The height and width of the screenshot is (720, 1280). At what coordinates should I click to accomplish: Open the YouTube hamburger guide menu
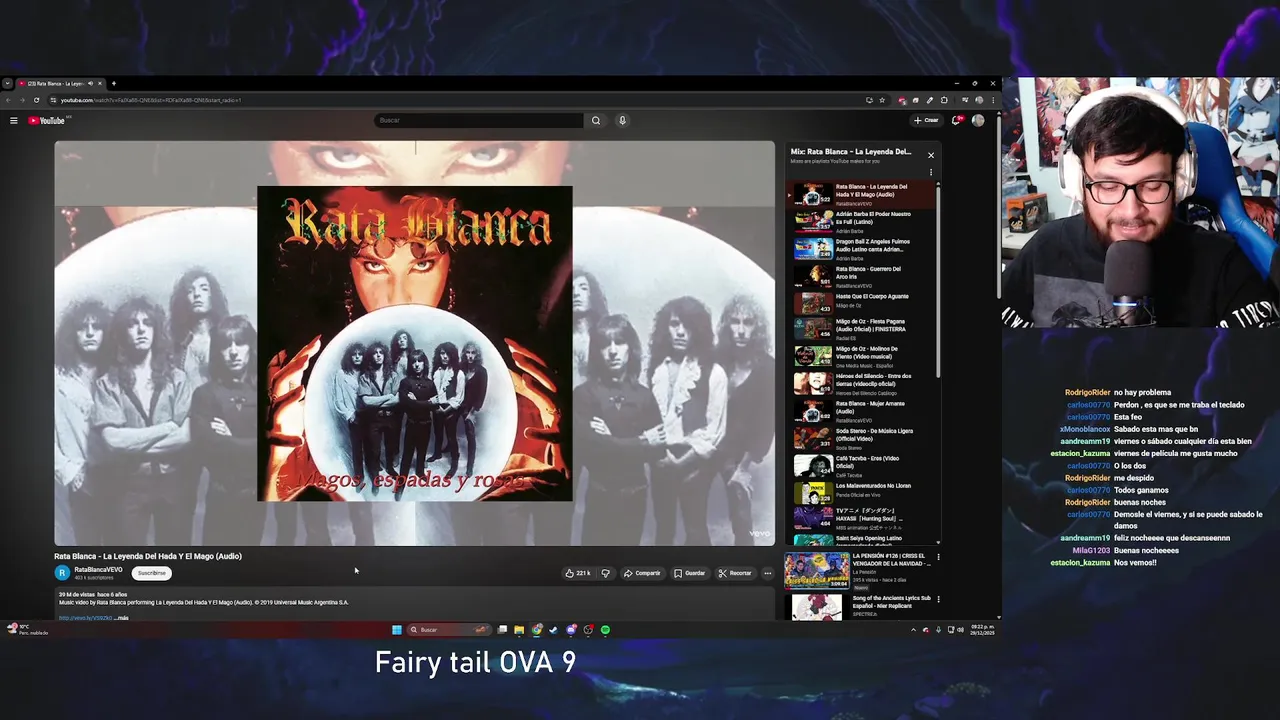coord(14,121)
